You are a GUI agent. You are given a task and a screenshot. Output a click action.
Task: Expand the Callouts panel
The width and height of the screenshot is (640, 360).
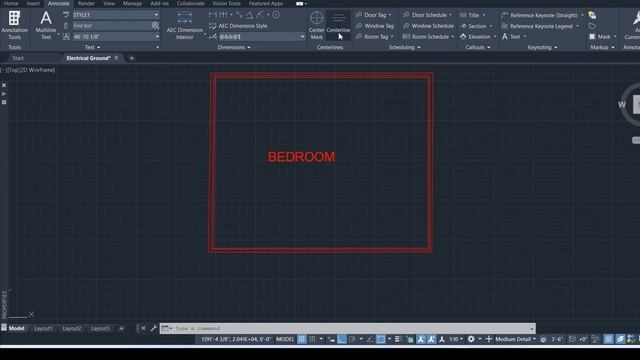(478, 47)
